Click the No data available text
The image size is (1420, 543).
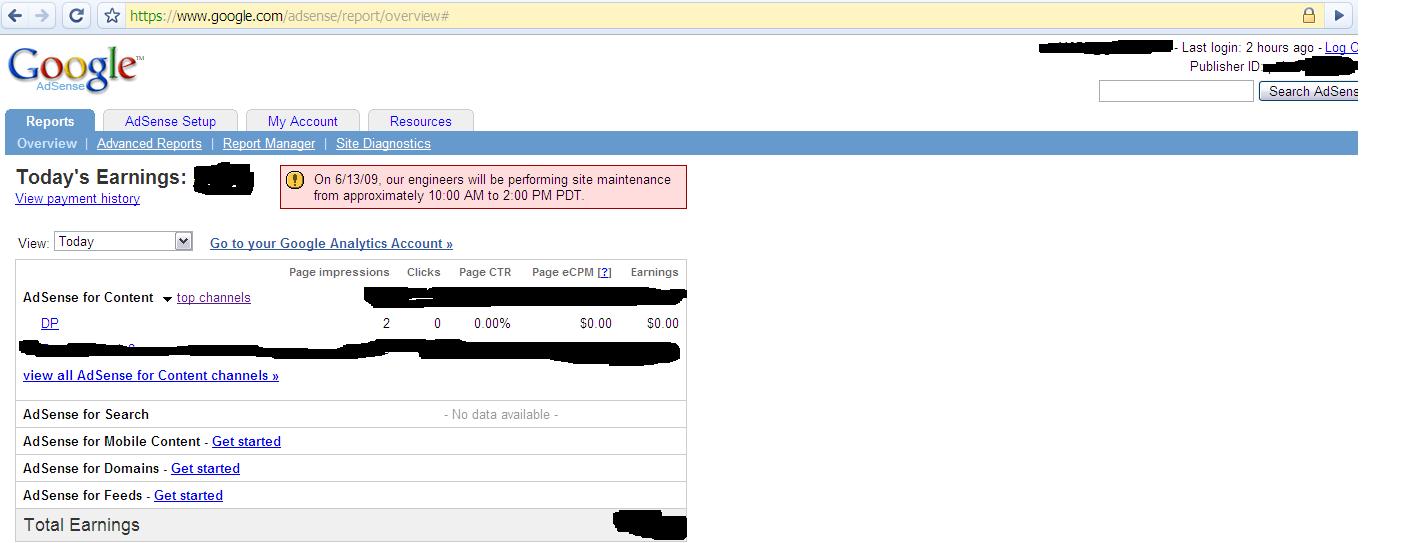501,414
